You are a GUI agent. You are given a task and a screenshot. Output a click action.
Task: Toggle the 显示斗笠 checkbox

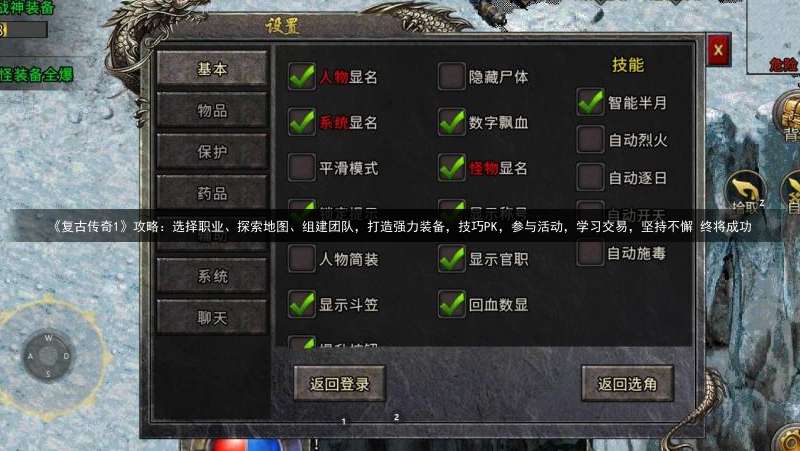coord(302,304)
